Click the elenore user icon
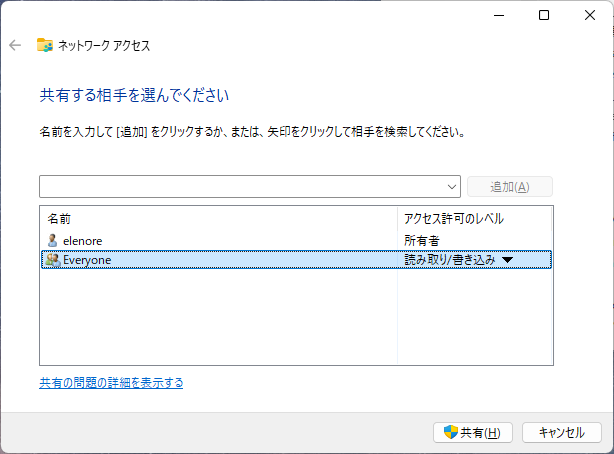The height and width of the screenshot is (454, 614). pyautogui.click(x=53, y=240)
